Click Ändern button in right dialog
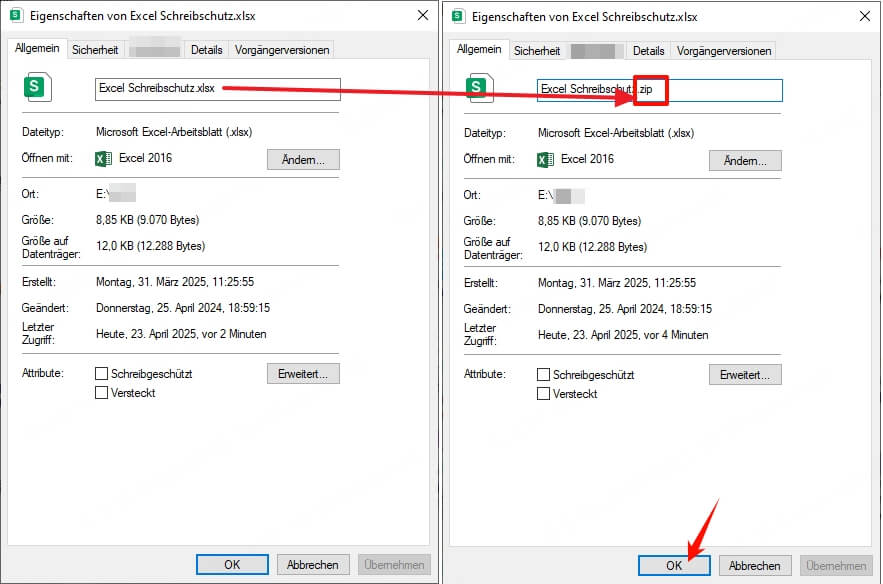 pyautogui.click(x=746, y=161)
